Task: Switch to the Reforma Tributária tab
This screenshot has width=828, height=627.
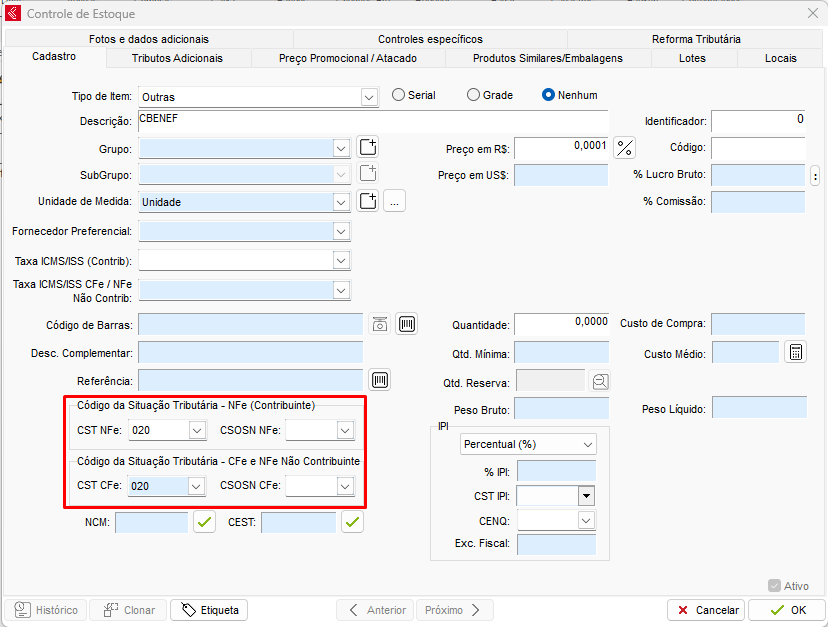Action: (696, 39)
